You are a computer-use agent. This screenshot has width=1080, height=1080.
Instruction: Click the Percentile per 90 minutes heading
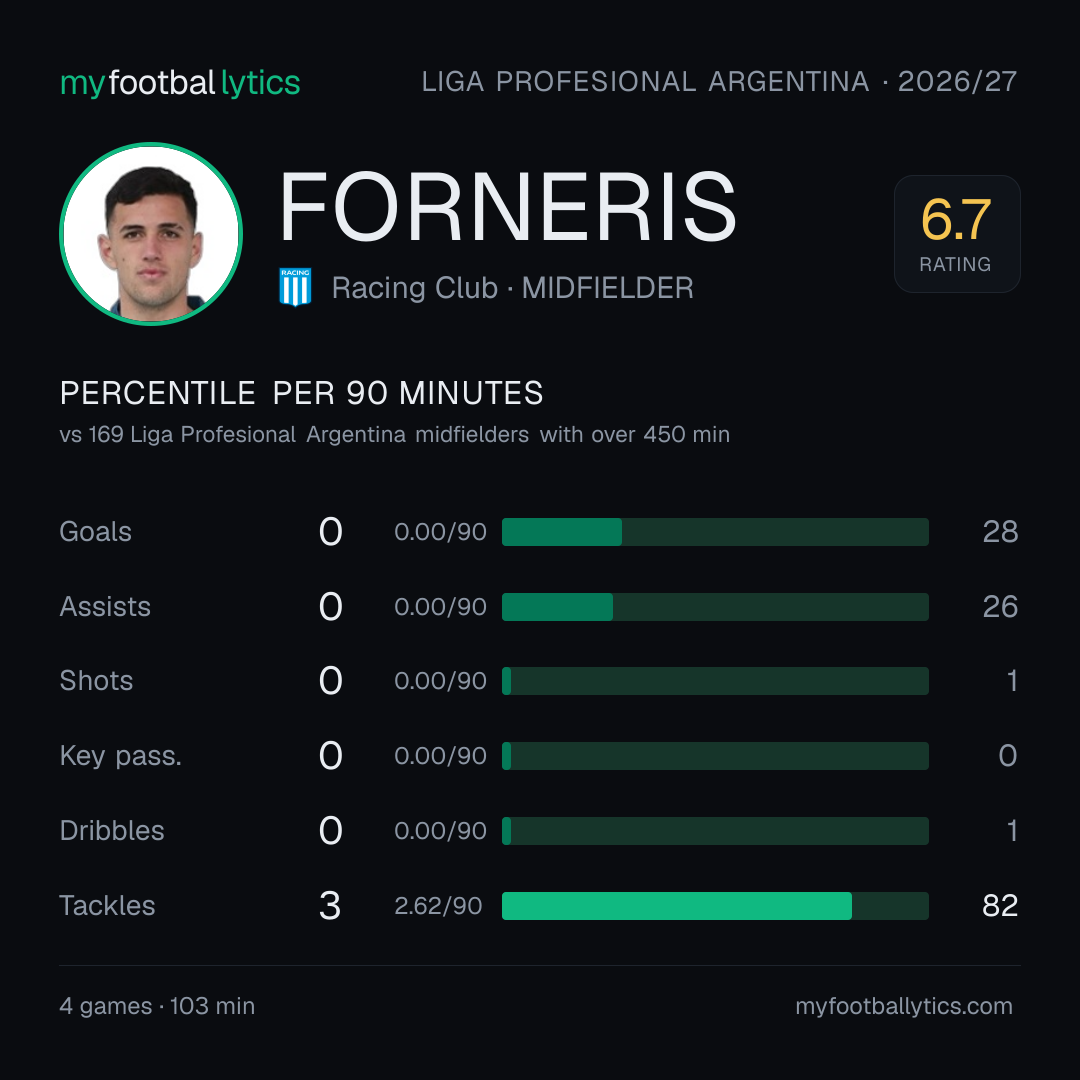point(302,393)
